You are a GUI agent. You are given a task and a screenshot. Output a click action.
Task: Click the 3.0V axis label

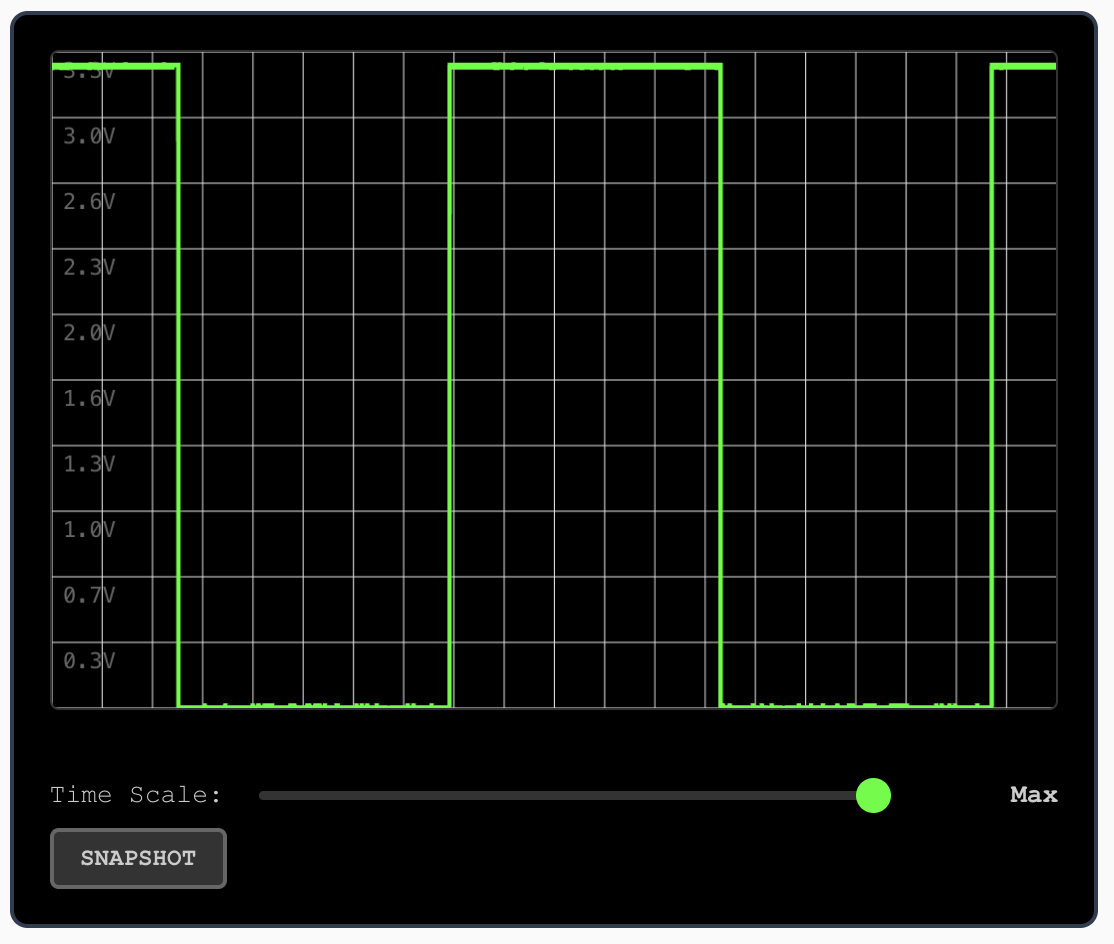[89, 136]
